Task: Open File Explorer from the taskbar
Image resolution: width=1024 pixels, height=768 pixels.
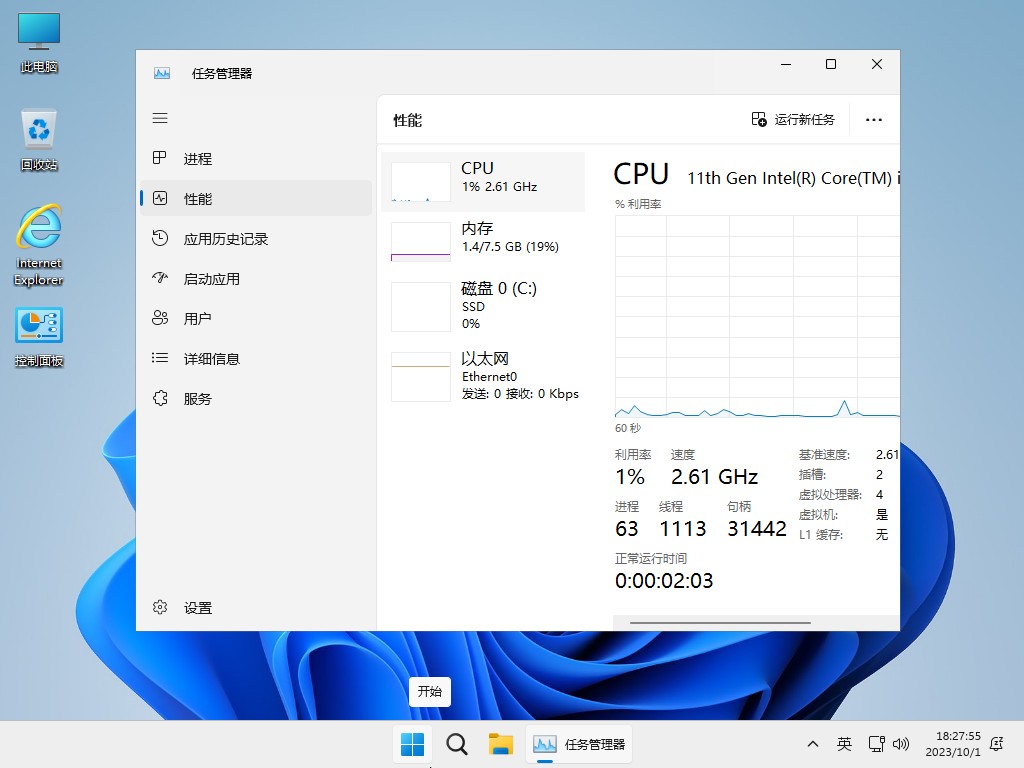Action: pos(501,744)
